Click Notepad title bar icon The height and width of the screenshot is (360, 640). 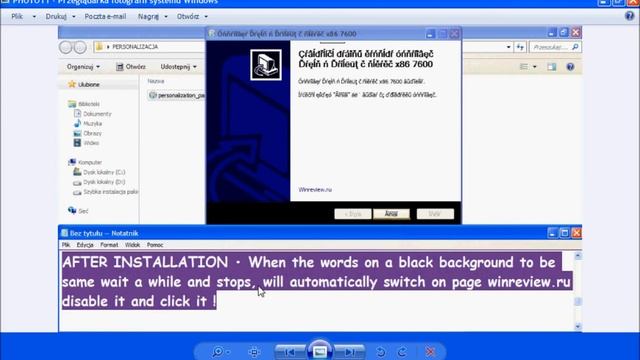point(64,233)
